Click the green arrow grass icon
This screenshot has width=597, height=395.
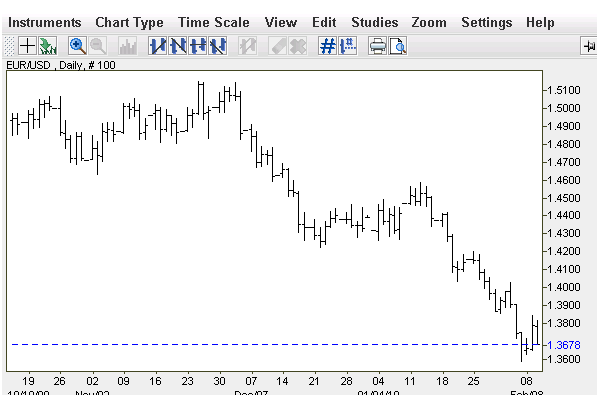(x=48, y=46)
